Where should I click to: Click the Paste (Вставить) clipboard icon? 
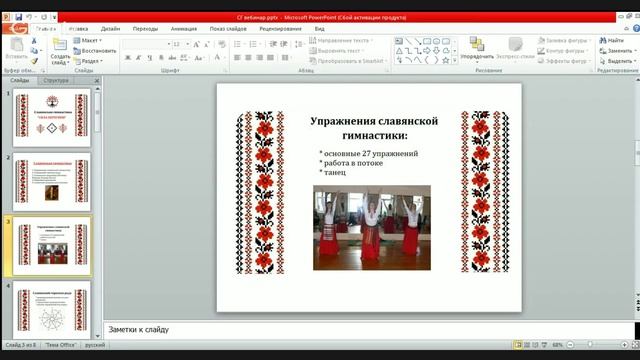[17, 44]
